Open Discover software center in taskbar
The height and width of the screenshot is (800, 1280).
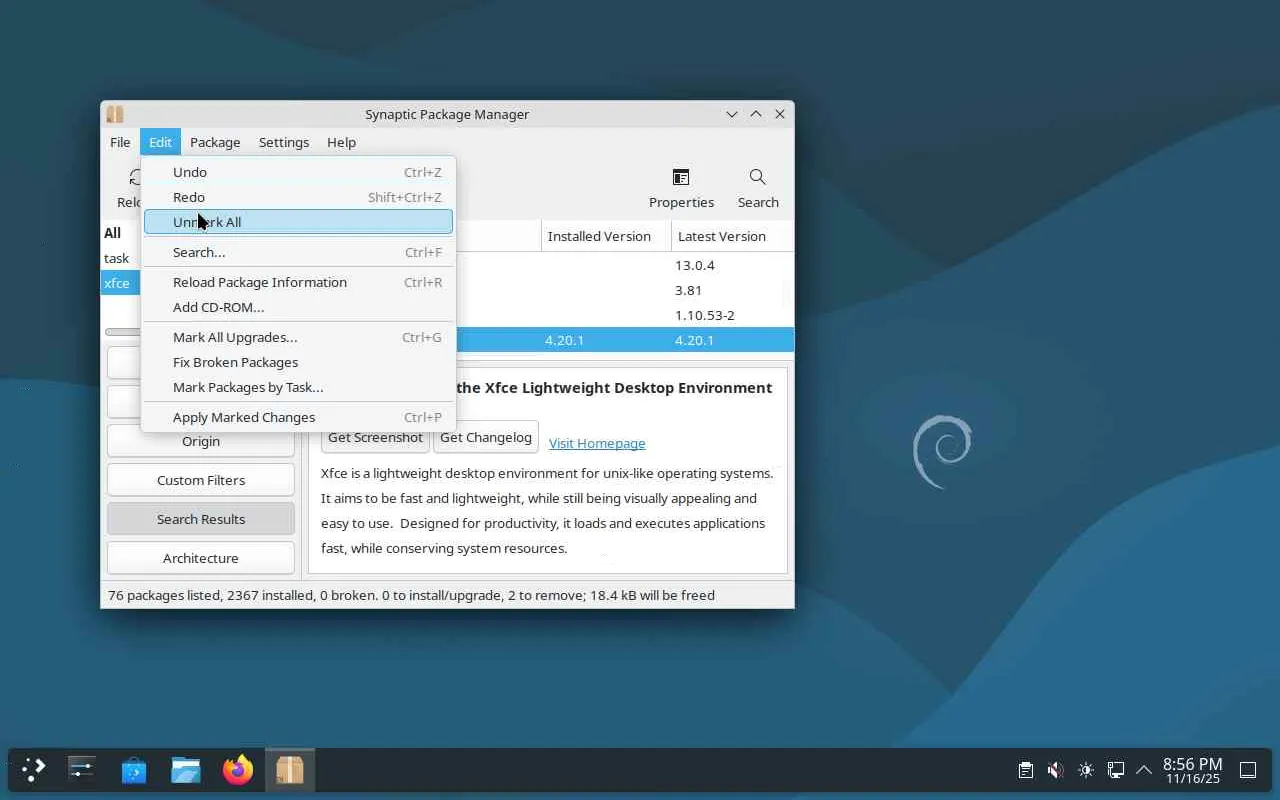point(134,770)
